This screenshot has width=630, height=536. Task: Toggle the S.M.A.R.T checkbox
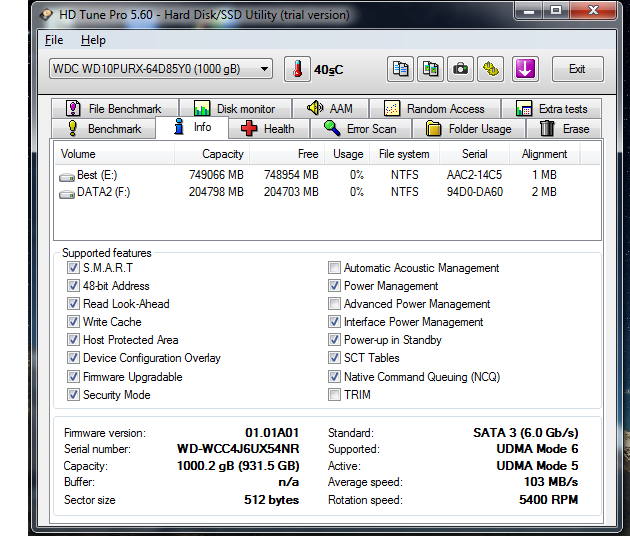pos(73,268)
